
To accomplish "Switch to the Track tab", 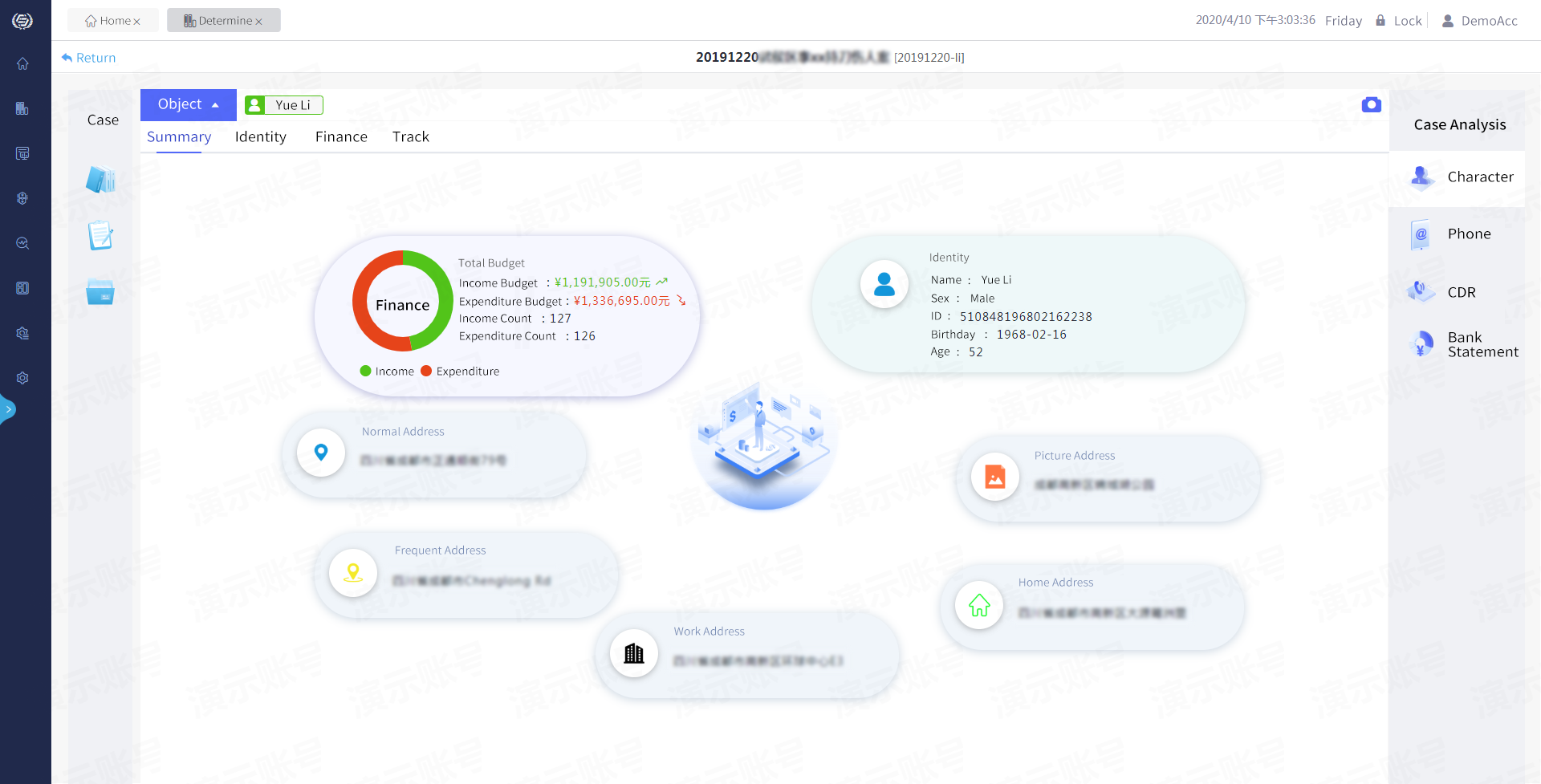I will pyautogui.click(x=410, y=137).
